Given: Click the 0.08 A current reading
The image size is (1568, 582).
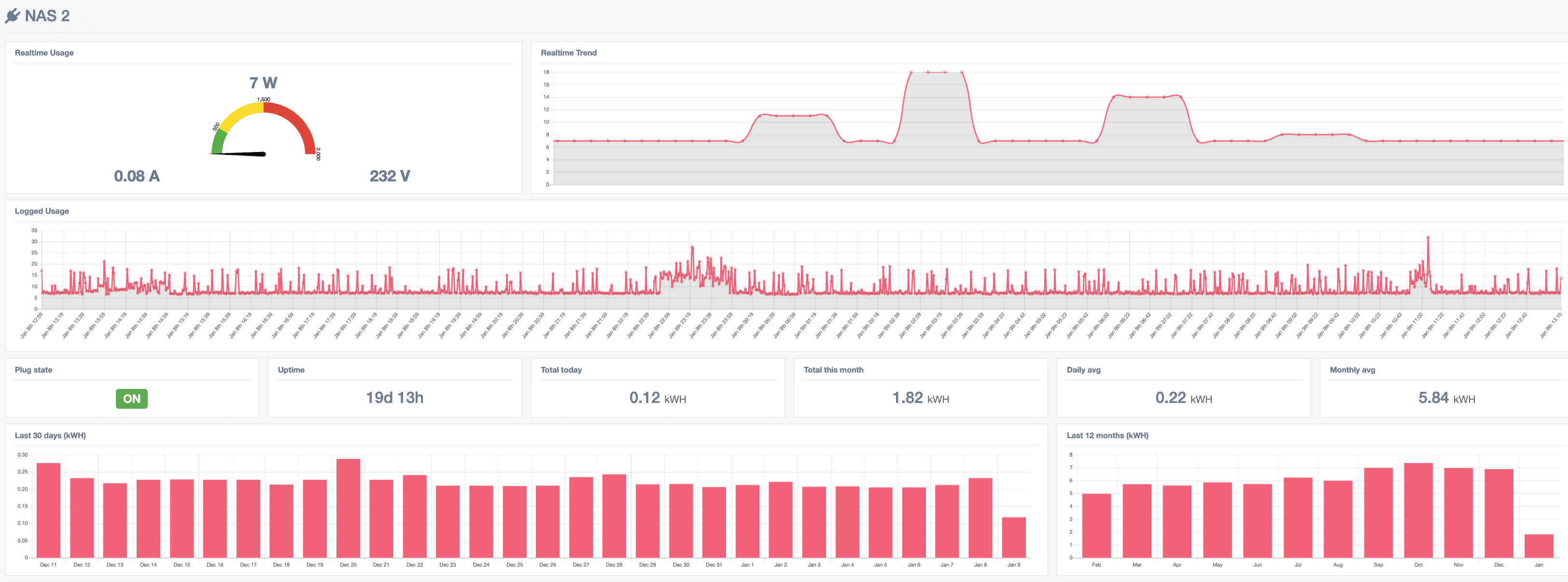Looking at the screenshot, I should tap(137, 176).
